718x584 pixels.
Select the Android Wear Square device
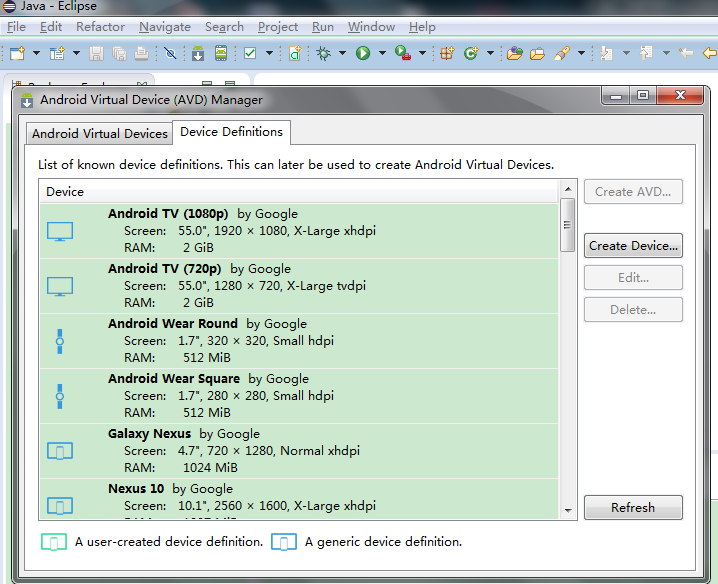tap(299, 396)
